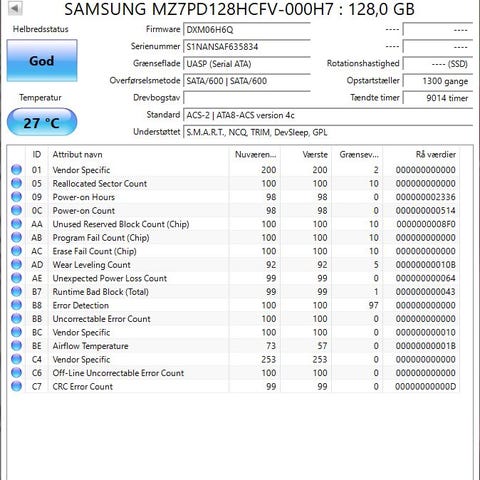Select status icon for Error Detection

(16, 305)
